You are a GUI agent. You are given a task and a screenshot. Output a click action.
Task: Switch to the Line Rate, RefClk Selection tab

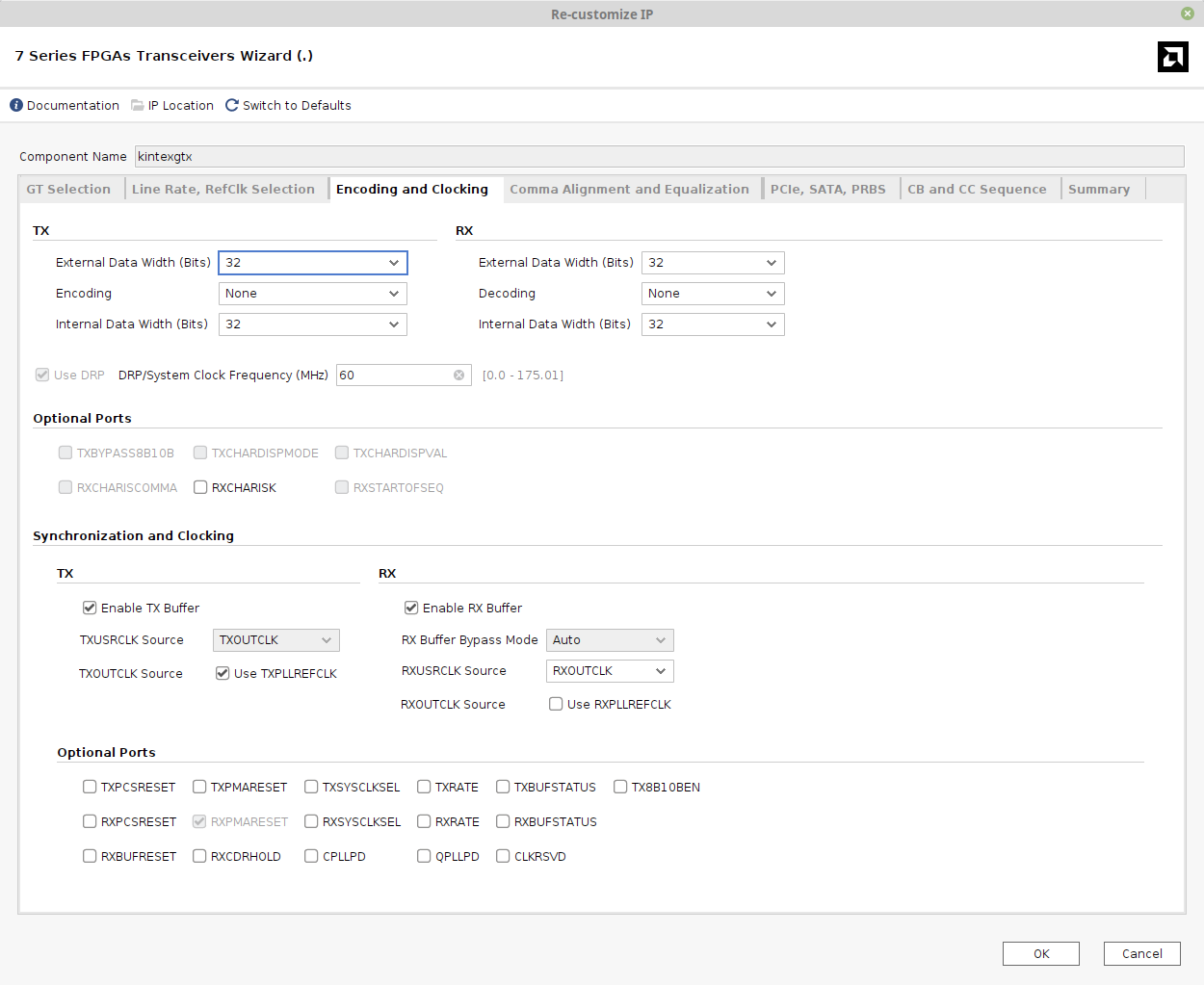(224, 189)
